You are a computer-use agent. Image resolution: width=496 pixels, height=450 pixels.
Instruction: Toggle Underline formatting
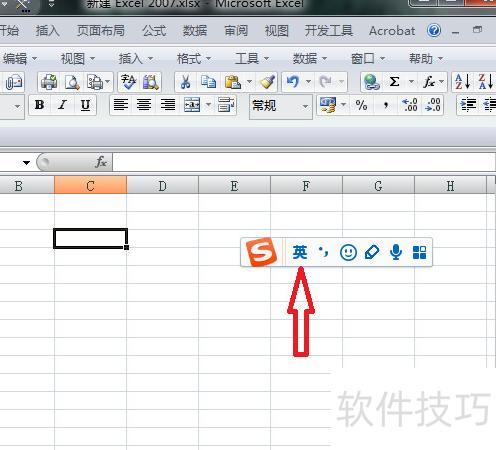click(85, 105)
